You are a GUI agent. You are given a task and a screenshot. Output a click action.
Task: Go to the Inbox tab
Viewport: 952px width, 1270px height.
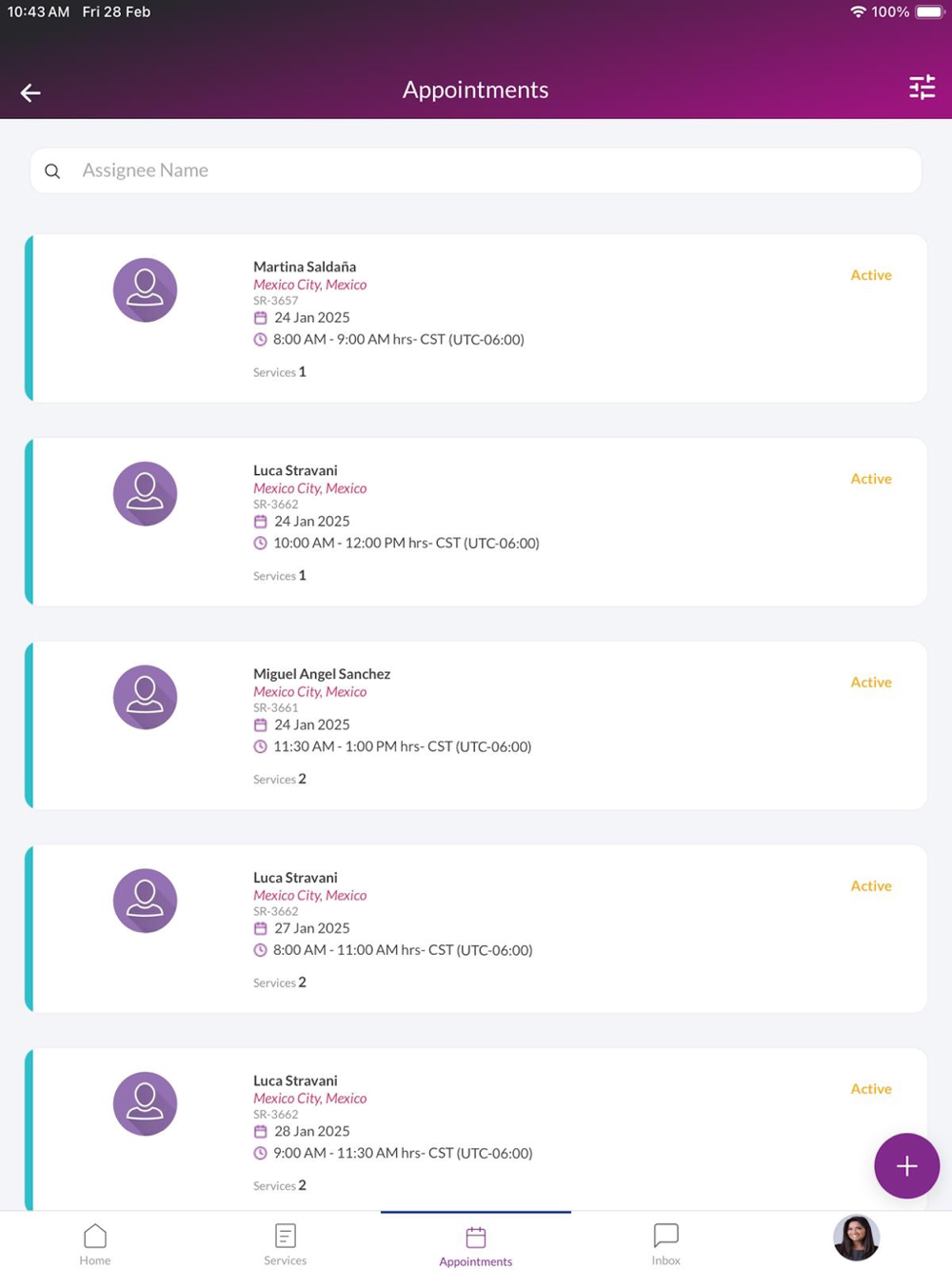(x=665, y=1243)
